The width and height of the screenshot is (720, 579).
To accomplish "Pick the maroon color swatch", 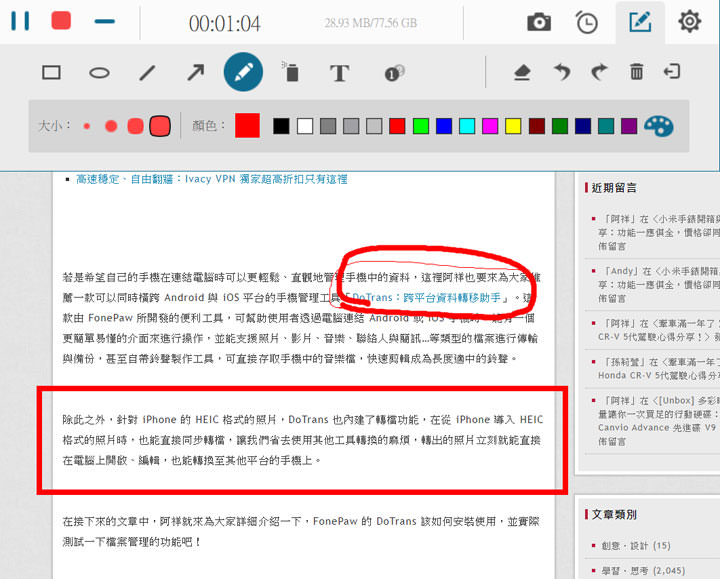I will 537,126.
